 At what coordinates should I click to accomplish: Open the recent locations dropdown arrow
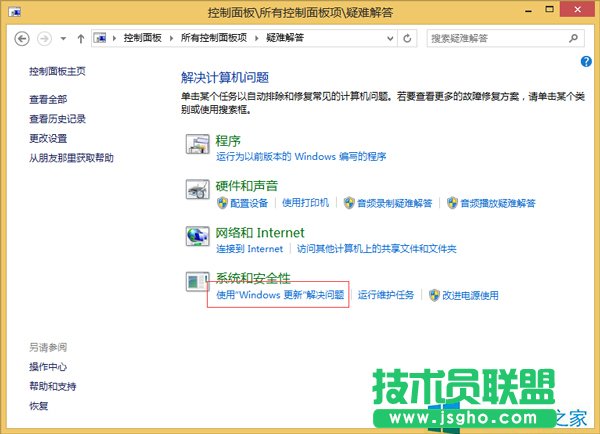pos(63,39)
